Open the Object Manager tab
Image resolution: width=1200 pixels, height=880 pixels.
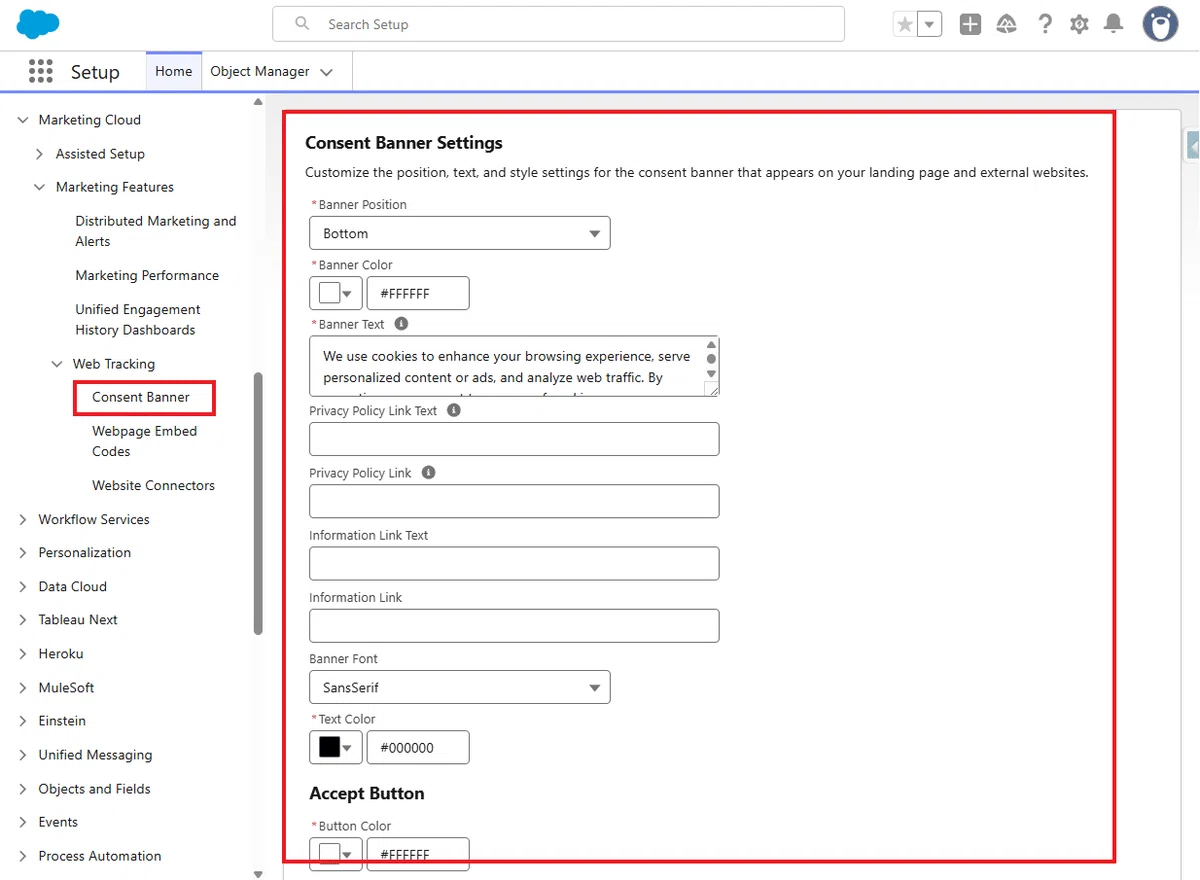[x=260, y=71]
